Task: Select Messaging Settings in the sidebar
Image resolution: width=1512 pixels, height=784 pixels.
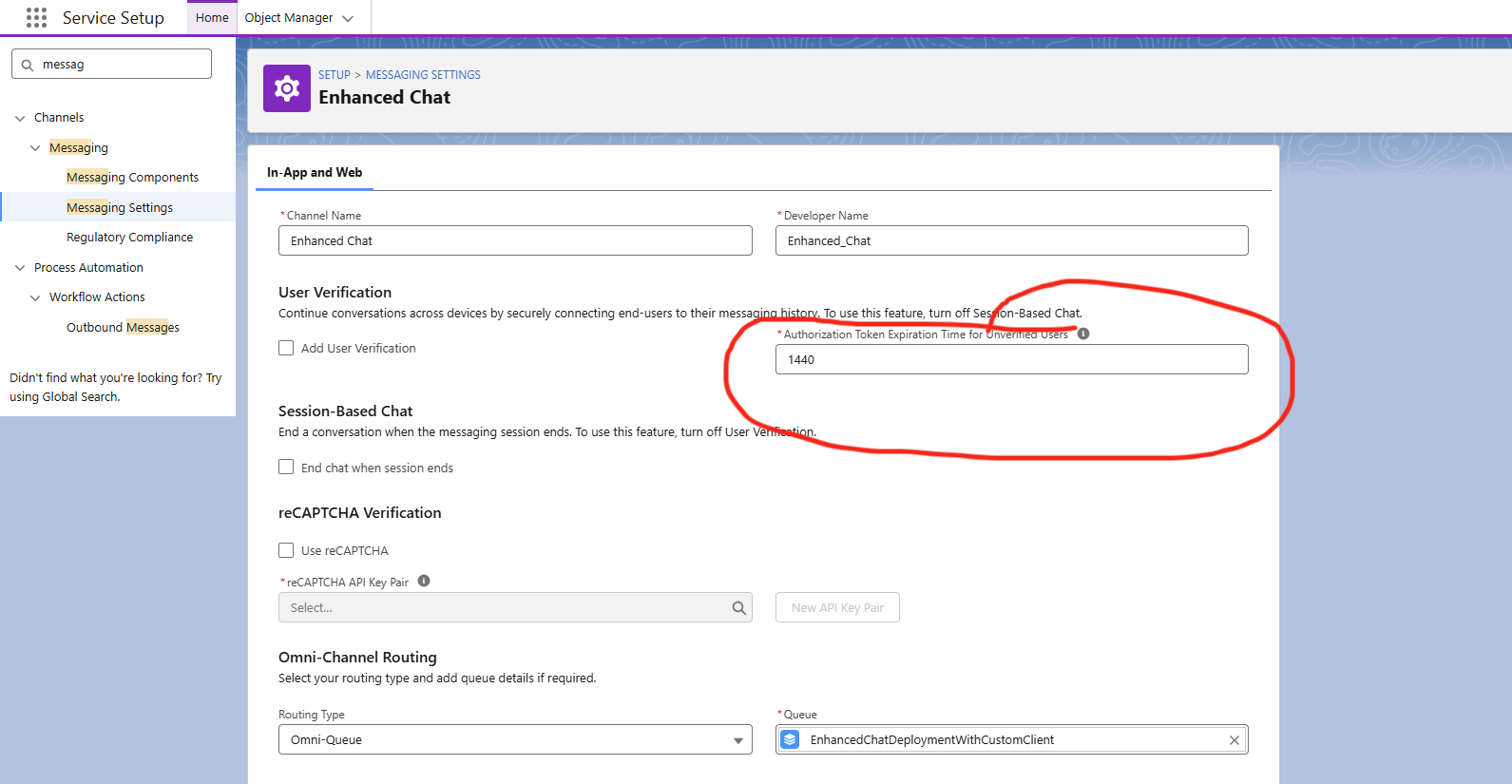Action: pyautogui.click(x=120, y=207)
